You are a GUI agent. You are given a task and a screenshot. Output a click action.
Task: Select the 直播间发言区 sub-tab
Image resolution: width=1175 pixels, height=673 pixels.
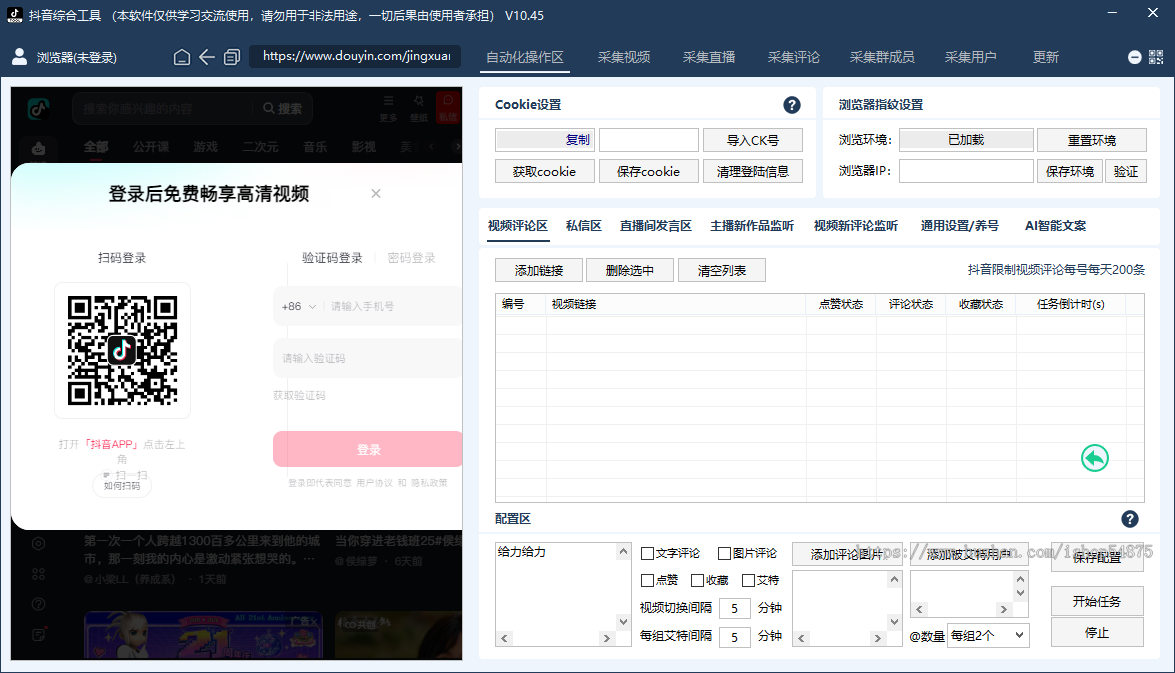pos(656,226)
